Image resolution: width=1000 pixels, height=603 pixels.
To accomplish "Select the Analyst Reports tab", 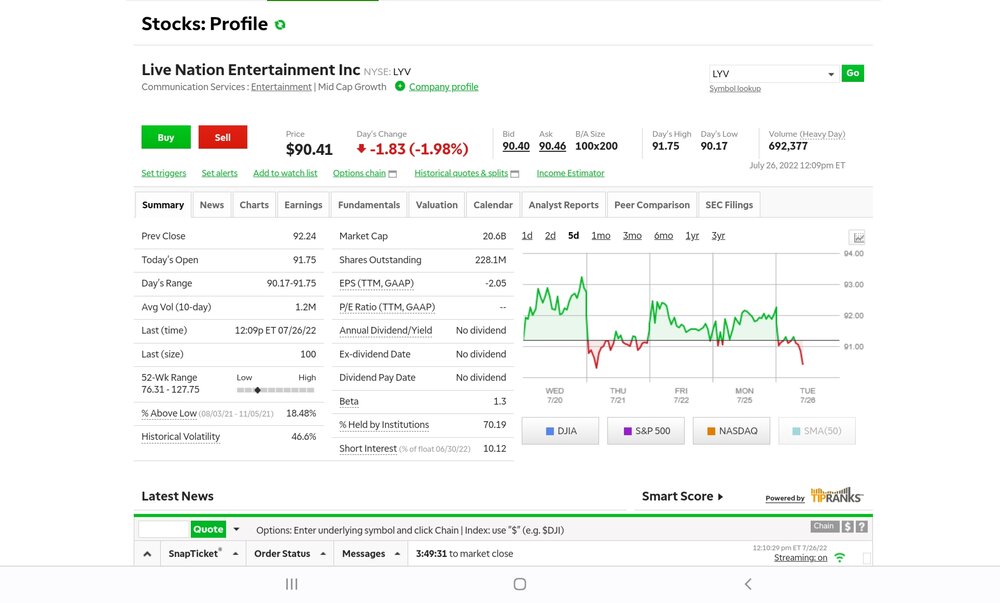I will coord(563,205).
